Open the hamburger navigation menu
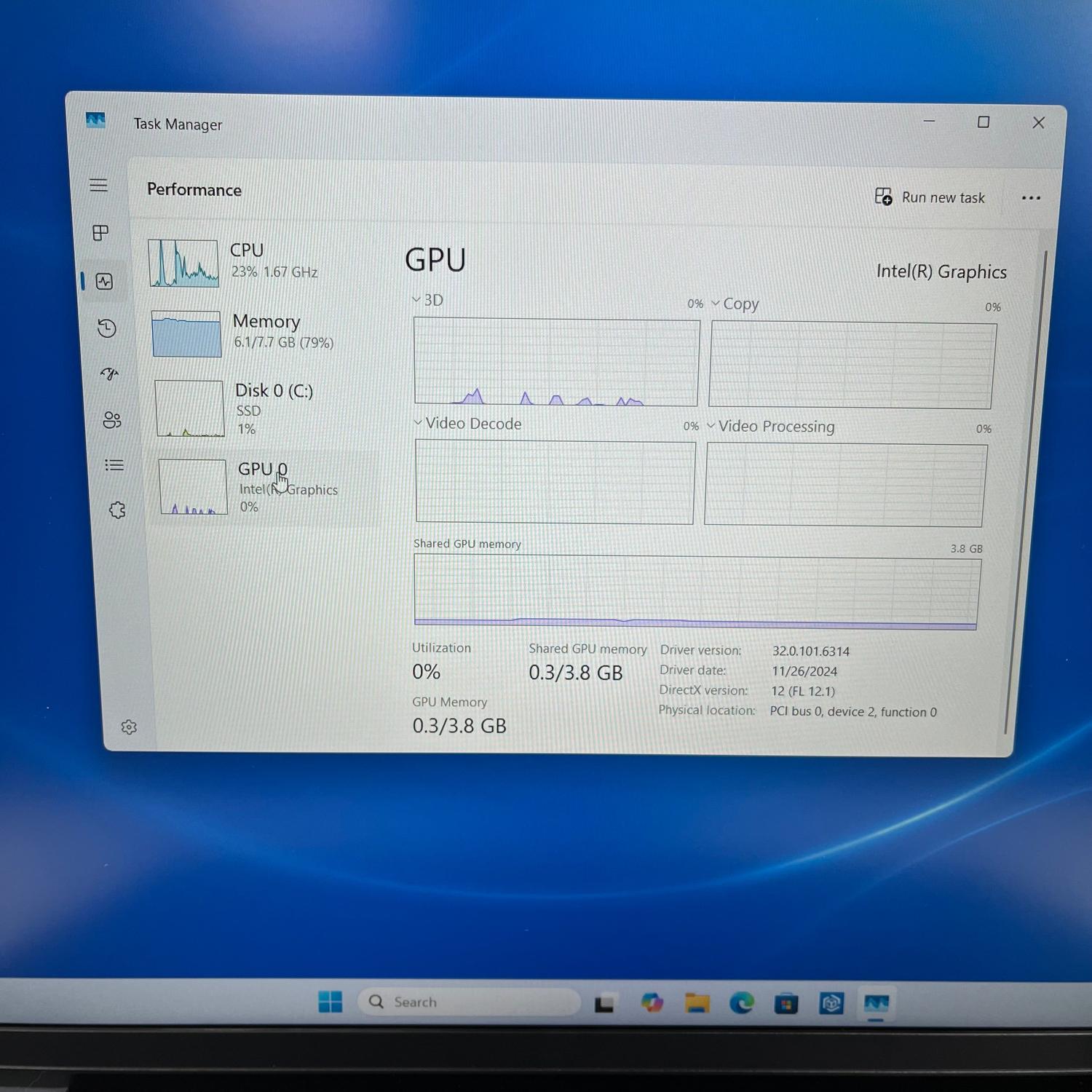Viewport: 1092px width, 1092px height. pyautogui.click(x=98, y=185)
